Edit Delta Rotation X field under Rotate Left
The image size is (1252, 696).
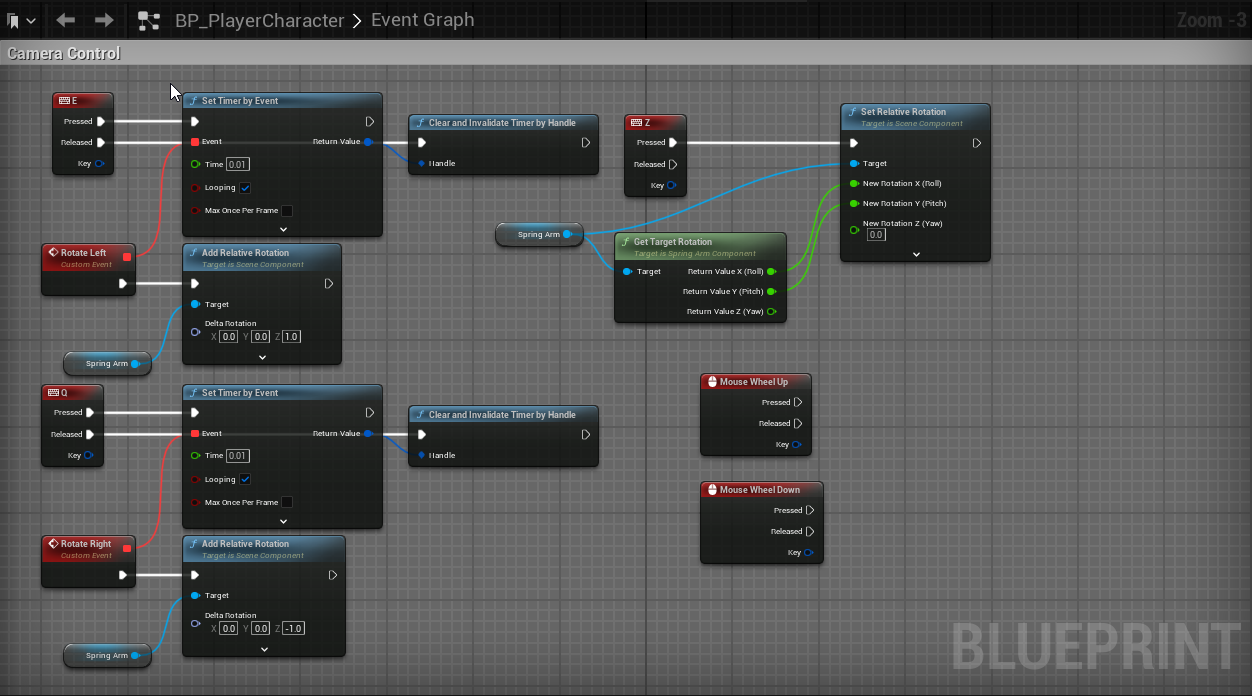pos(228,337)
